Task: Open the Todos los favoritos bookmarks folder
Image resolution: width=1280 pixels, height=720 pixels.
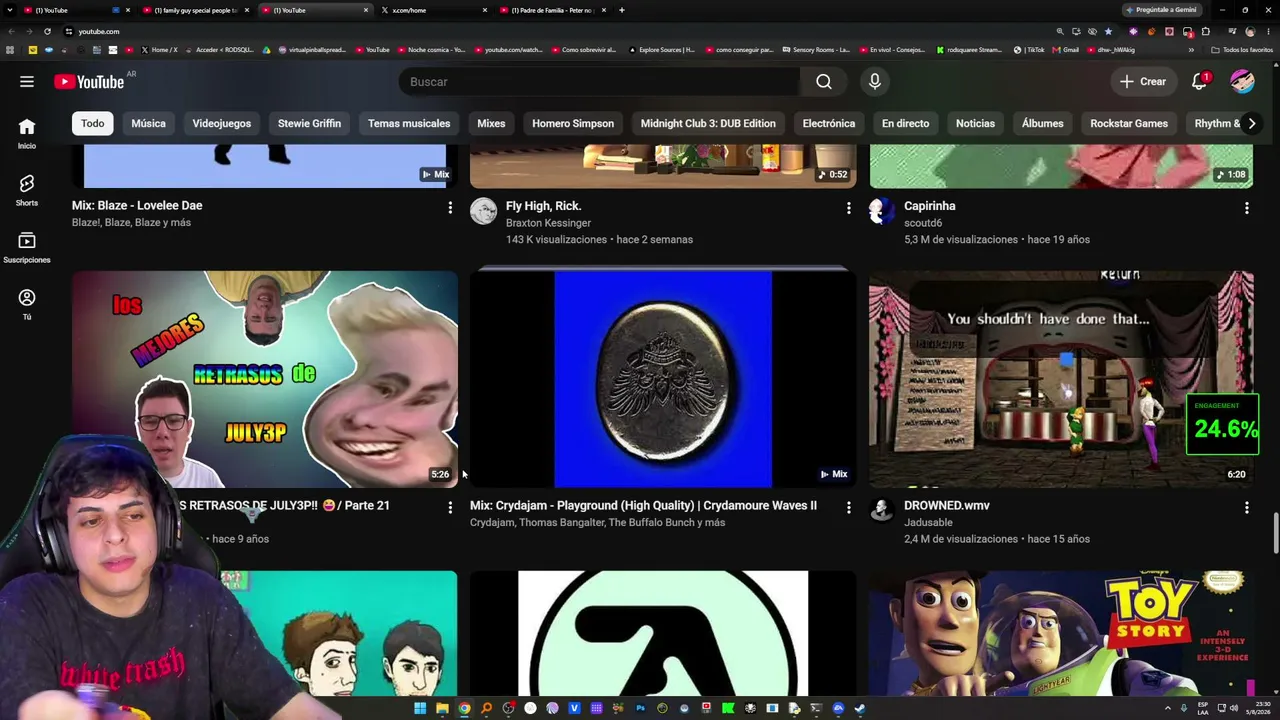Action: pos(1241,50)
